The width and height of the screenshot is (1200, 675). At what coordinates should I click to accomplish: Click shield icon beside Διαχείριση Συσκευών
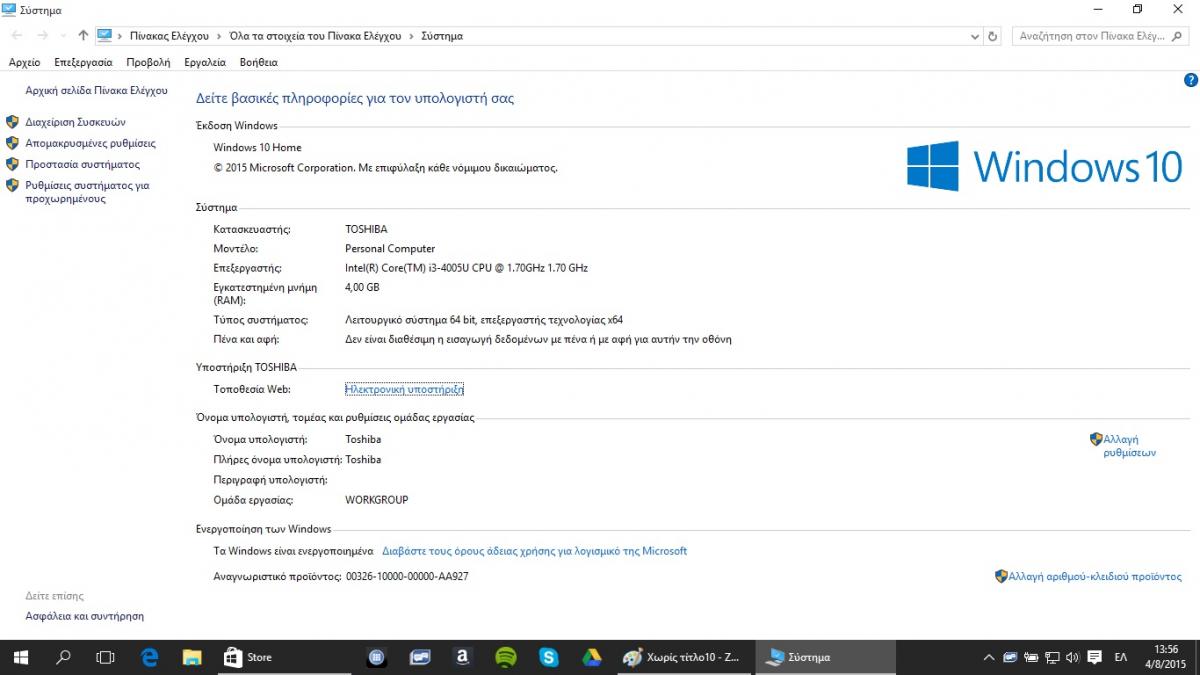coord(12,122)
